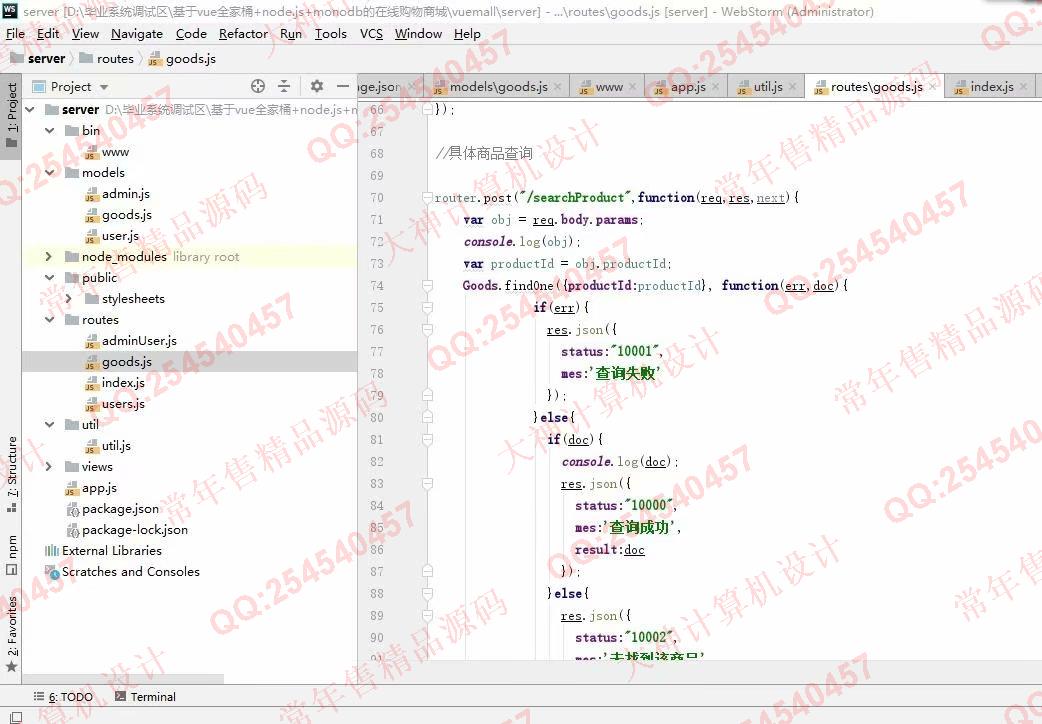Viewport: 1042px width, 724px height.
Task: Open the View menu
Action: [x=85, y=33]
